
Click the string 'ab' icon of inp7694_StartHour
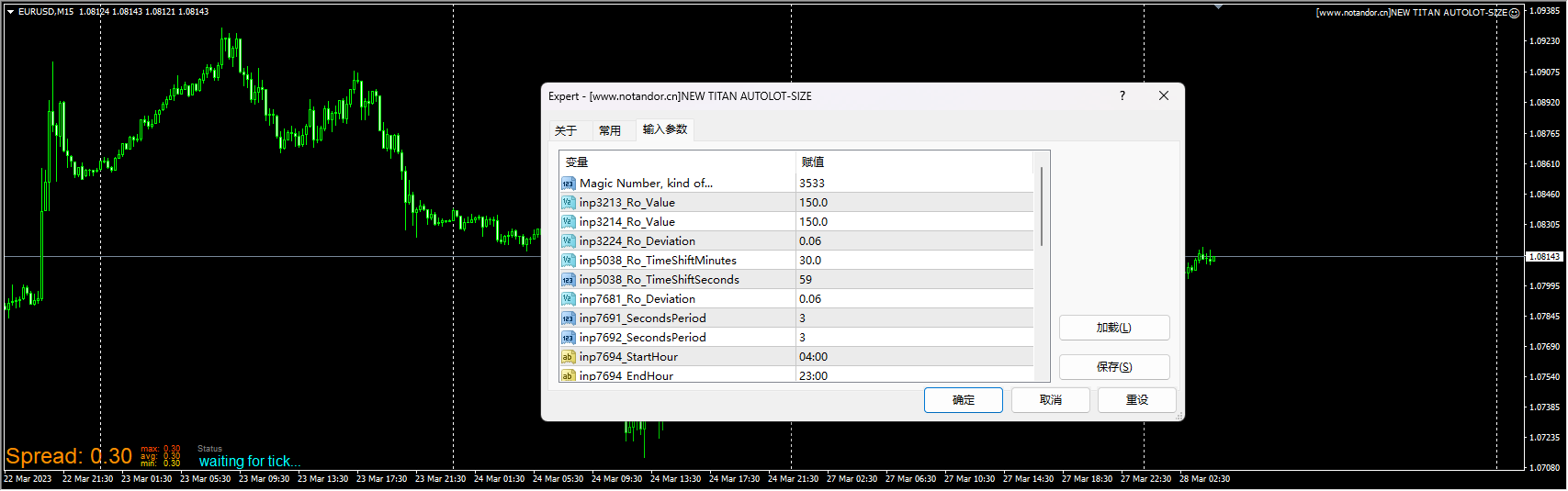pos(568,357)
